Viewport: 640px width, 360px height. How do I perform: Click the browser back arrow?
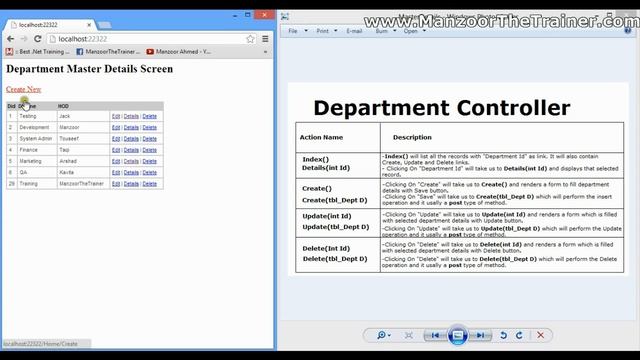11,39
